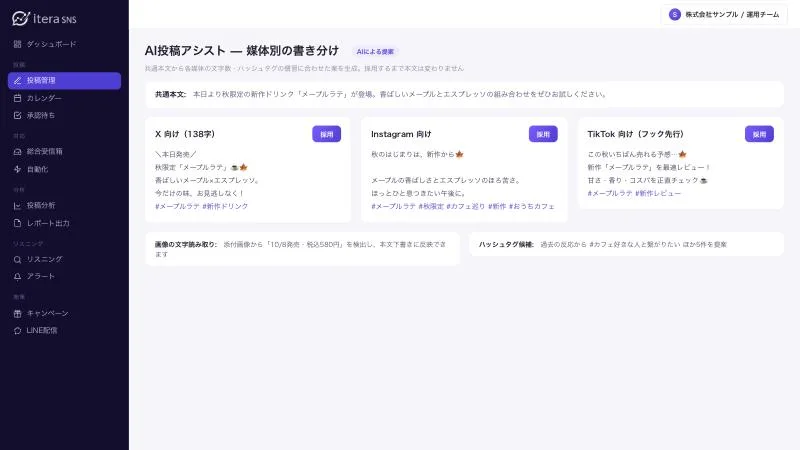Viewport: 800px width, 450px height.
Task: Go to カレンダー page
Action: pos(64,98)
